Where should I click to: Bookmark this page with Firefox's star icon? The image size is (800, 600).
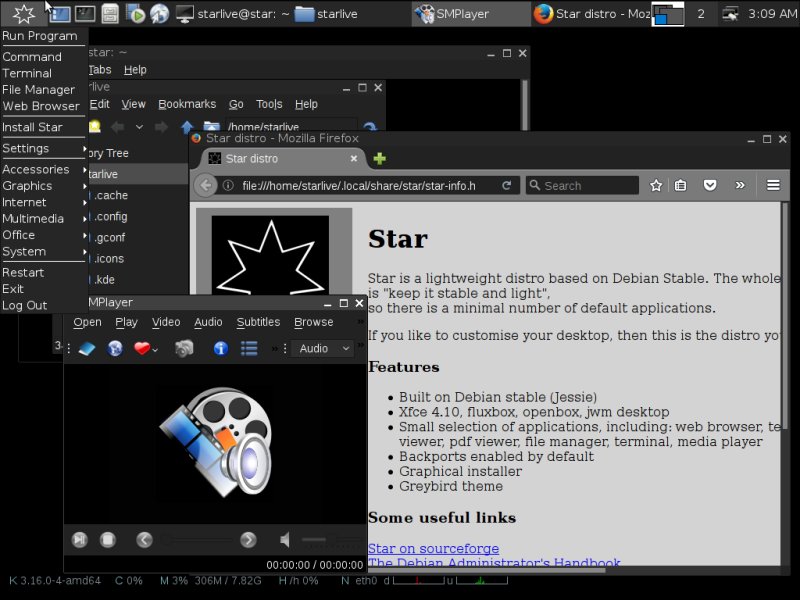click(656, 185)
